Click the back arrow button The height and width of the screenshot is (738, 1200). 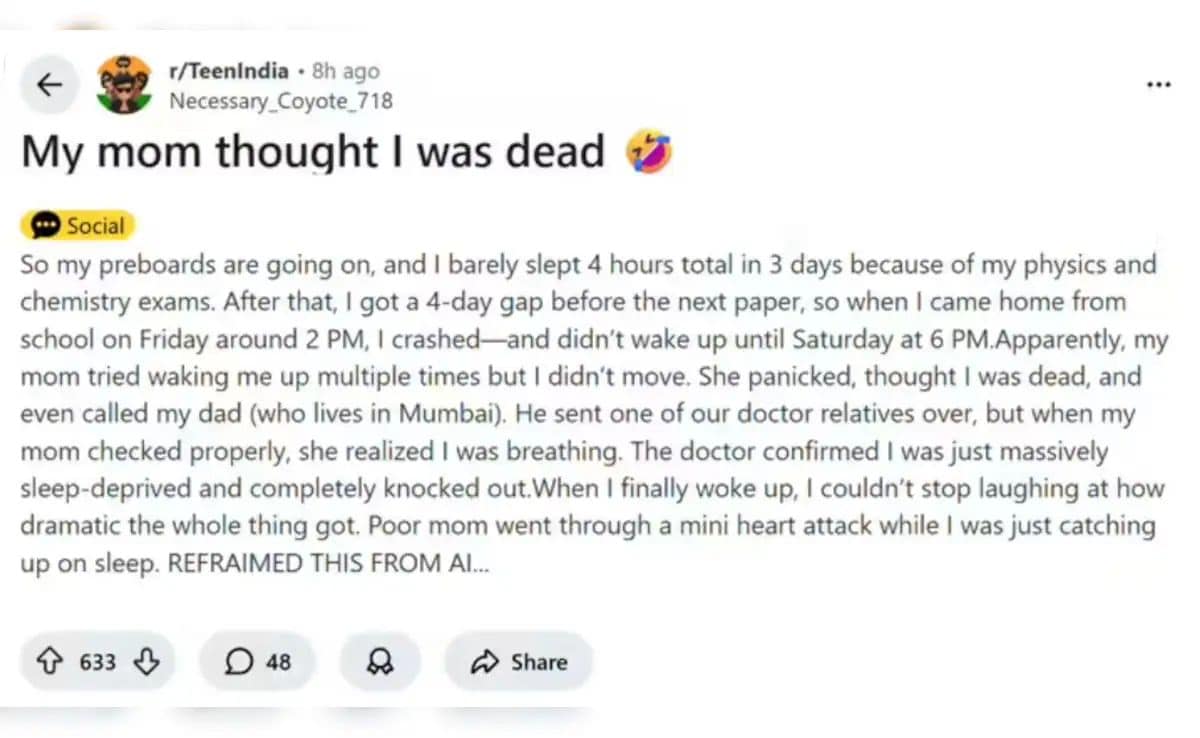49,85
